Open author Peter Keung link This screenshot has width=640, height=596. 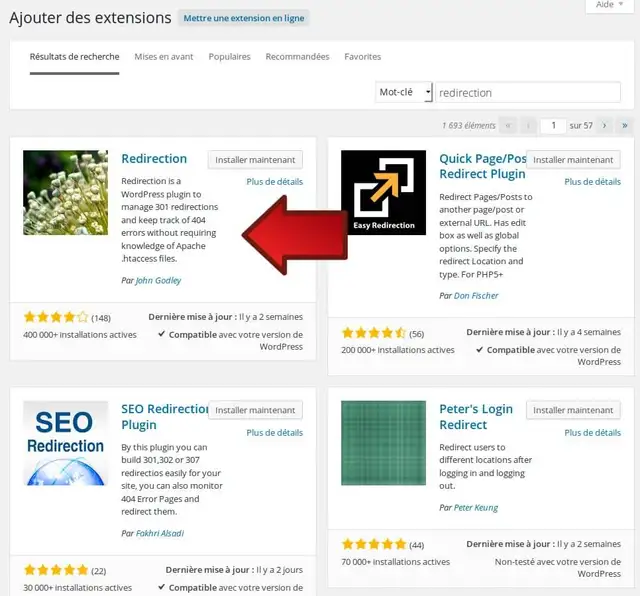tap(476, 507)
